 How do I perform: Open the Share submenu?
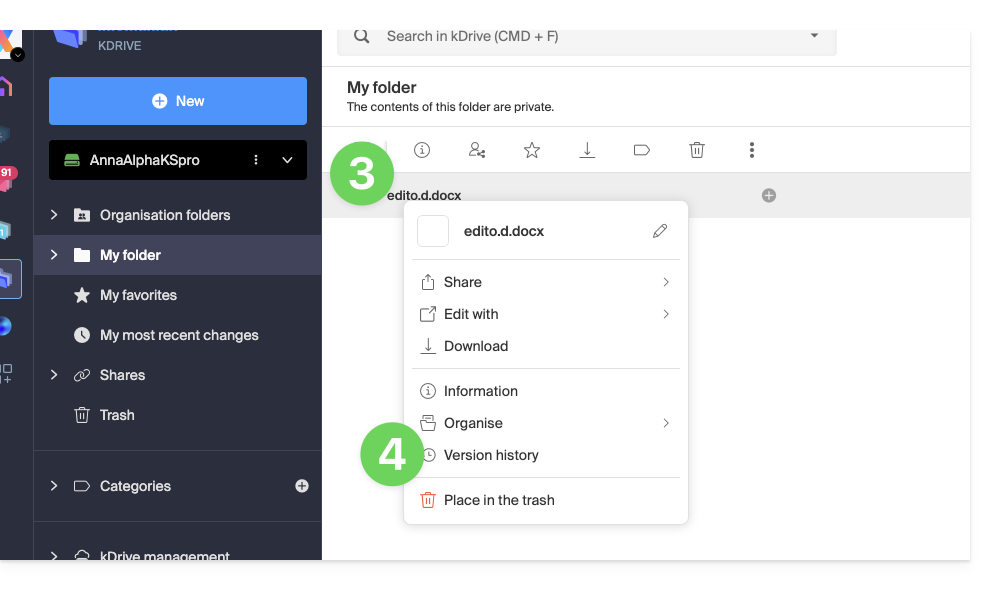(545, 282)
